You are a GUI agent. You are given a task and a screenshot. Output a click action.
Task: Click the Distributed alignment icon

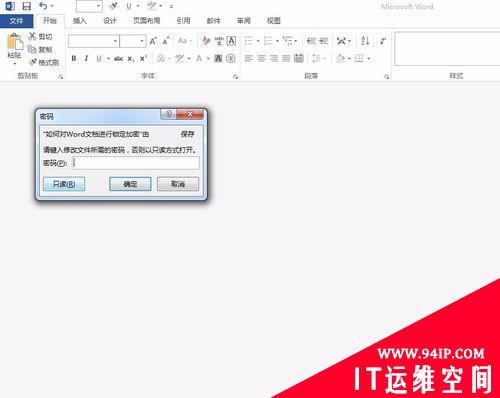[x=299, y=58]
